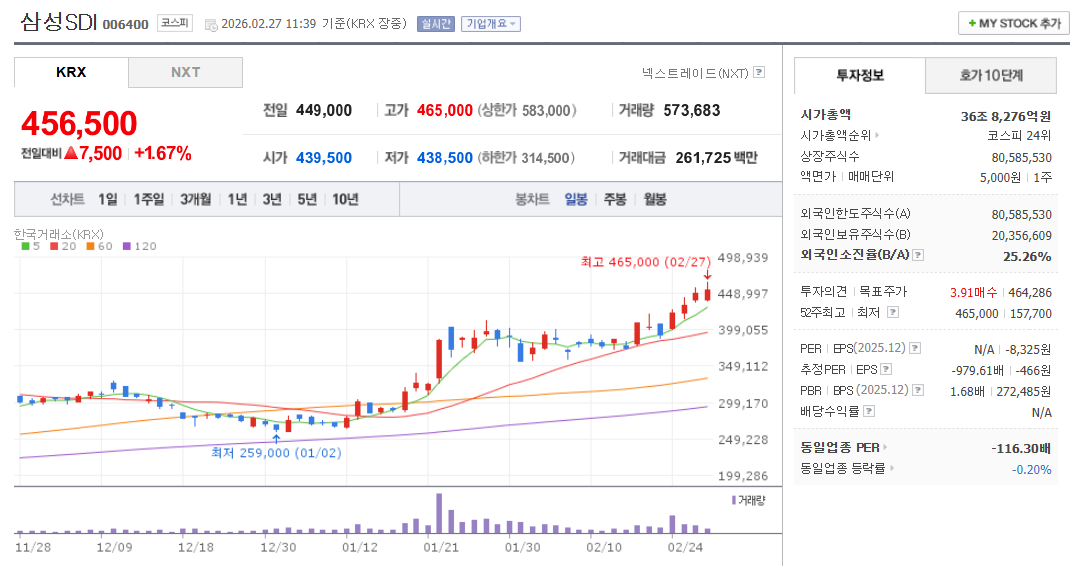Viewport: 1079px width, 566px height.
Task: Click the 동일업종 등락률 link
Action: (843, 468)
